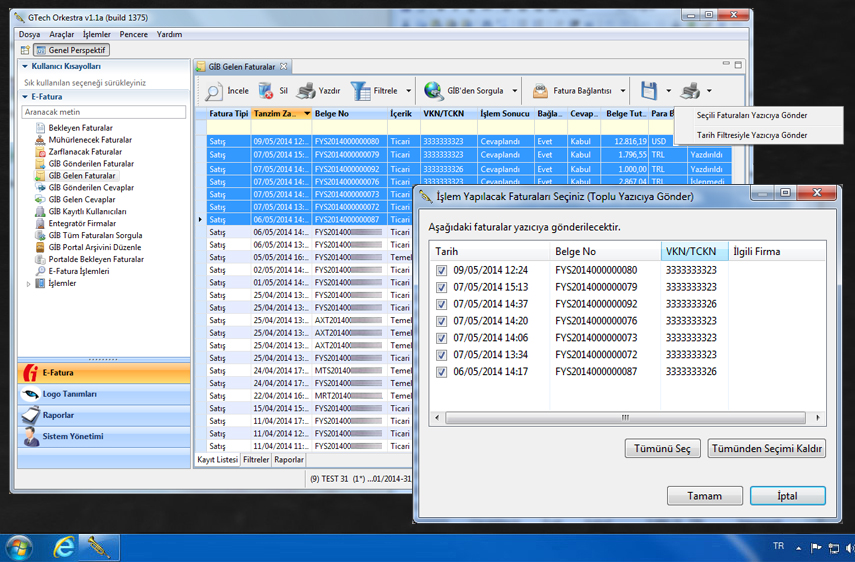Image resolution: width=855 pixels, height=562 pixels.
Task: Confirm with the Tamam button
Action: tap(705, 496)
